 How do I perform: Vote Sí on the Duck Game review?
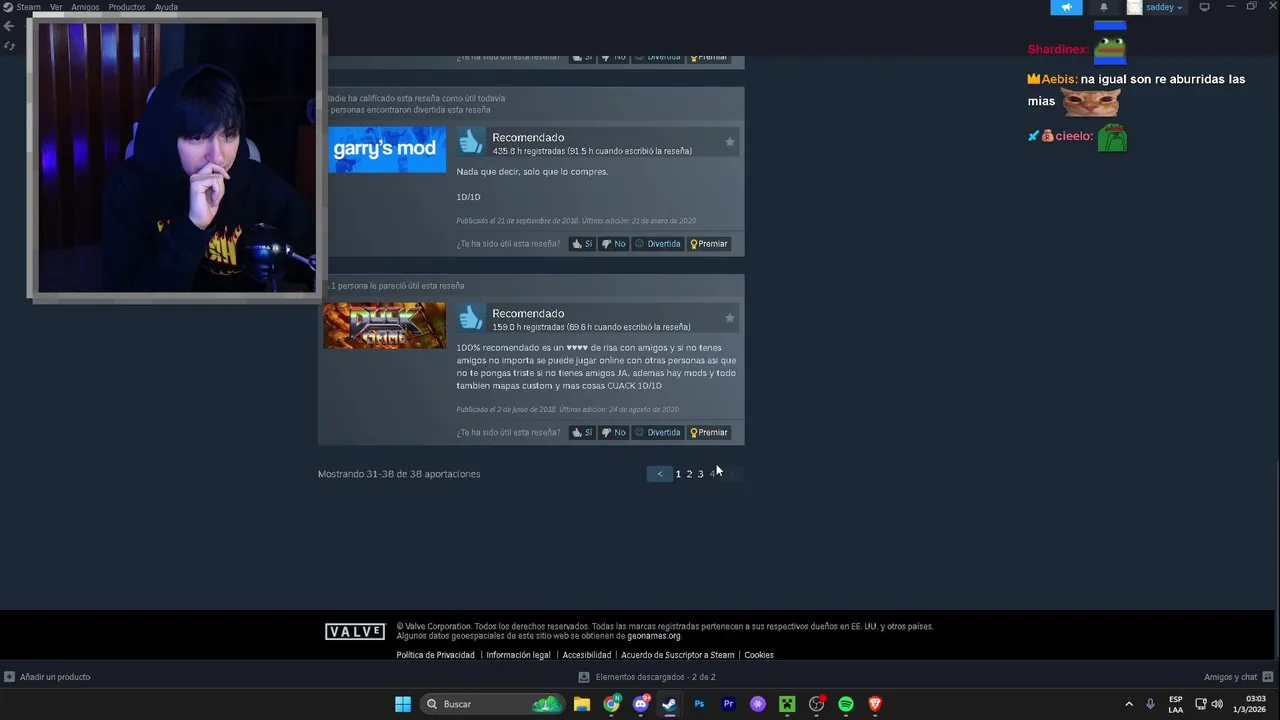tap(582, 433)
